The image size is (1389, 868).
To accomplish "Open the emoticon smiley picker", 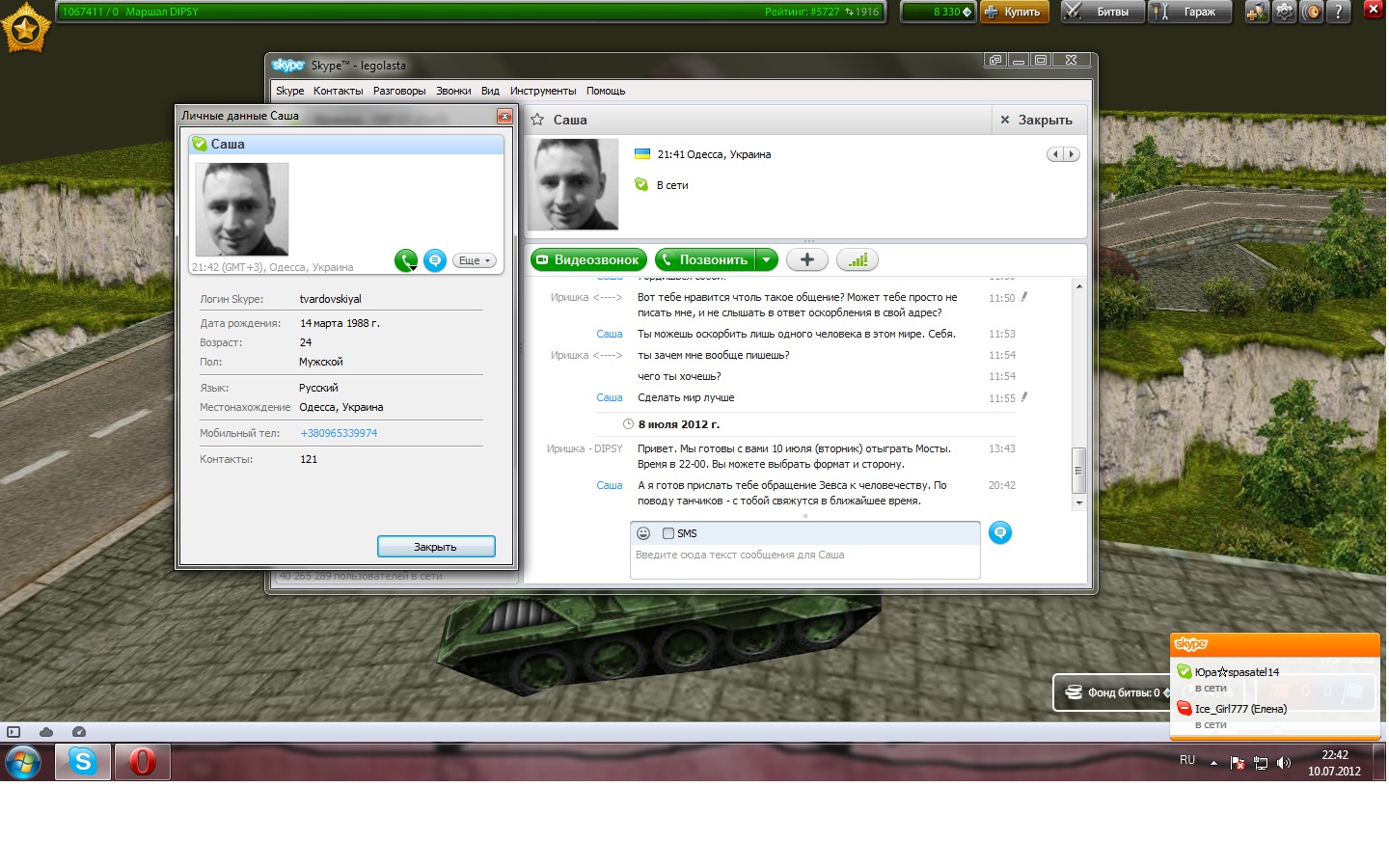I will 643,533.
